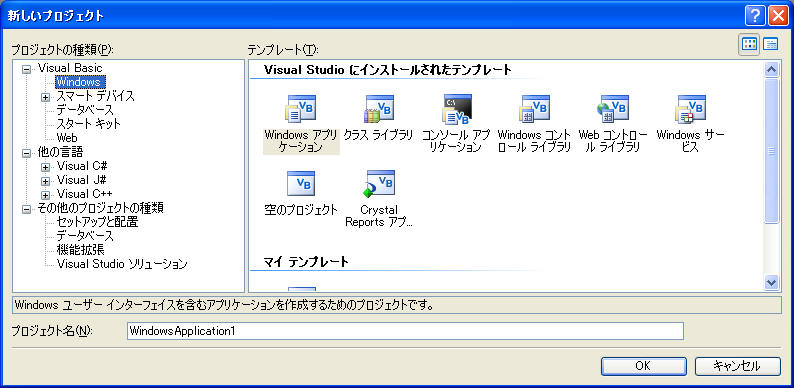The height and width of the screenshot is (388, 794).
Task: Choose the Windows サービス template icon
Action: pos(691,109)
